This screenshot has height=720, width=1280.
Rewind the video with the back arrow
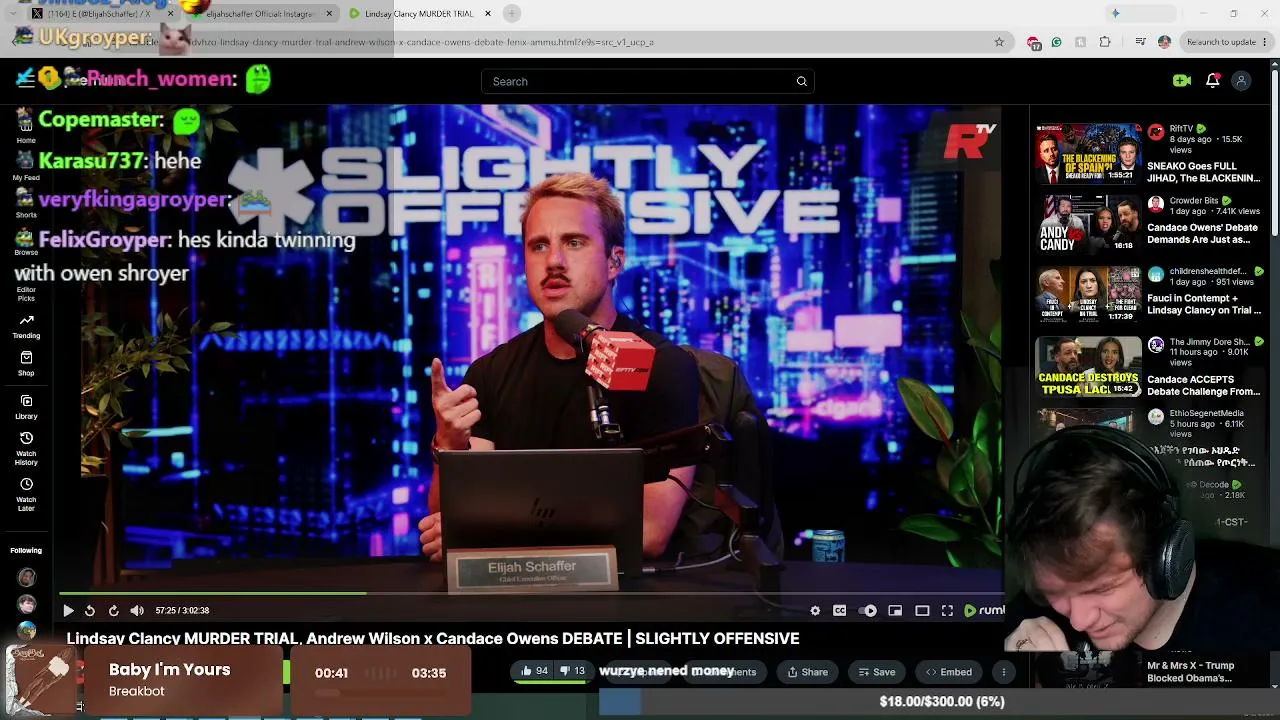pyautogui.click(x=90, y=610)
